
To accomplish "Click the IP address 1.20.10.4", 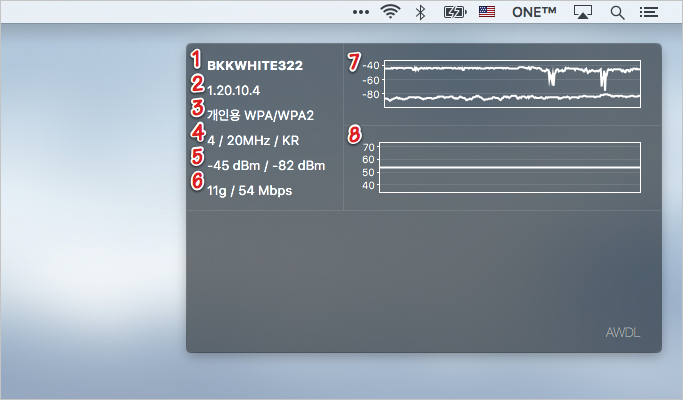I will coord(233,90).
